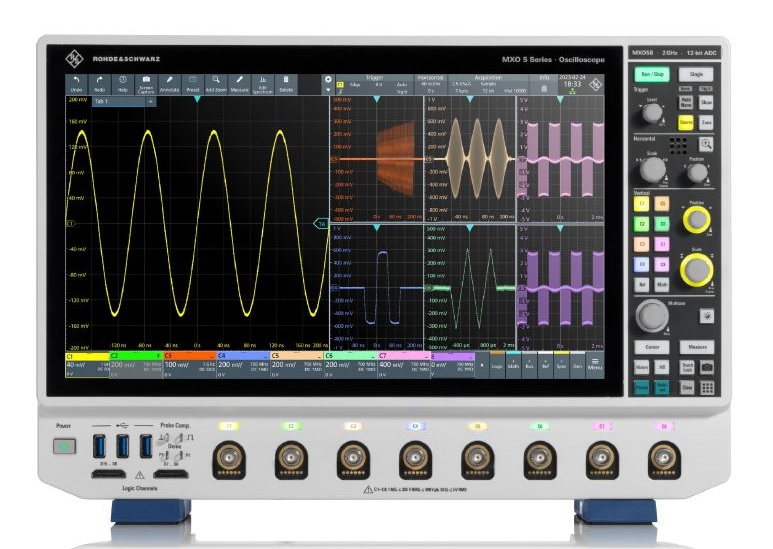
Task: Tap the on-screen Measure toolbar icon
Action: [239, 84]
